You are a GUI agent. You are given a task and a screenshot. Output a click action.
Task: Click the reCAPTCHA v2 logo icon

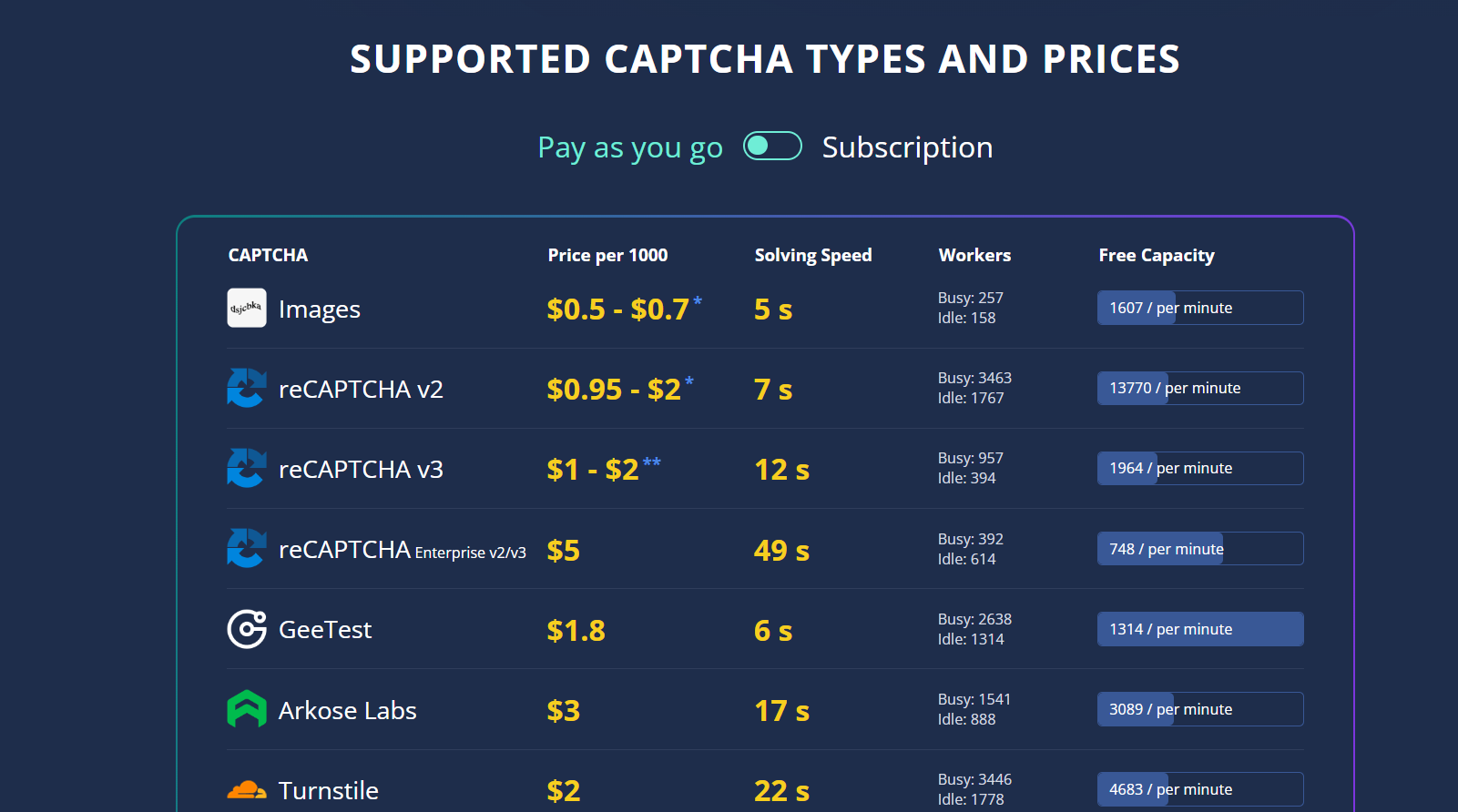pyautogui.click(x=247, y=389)
